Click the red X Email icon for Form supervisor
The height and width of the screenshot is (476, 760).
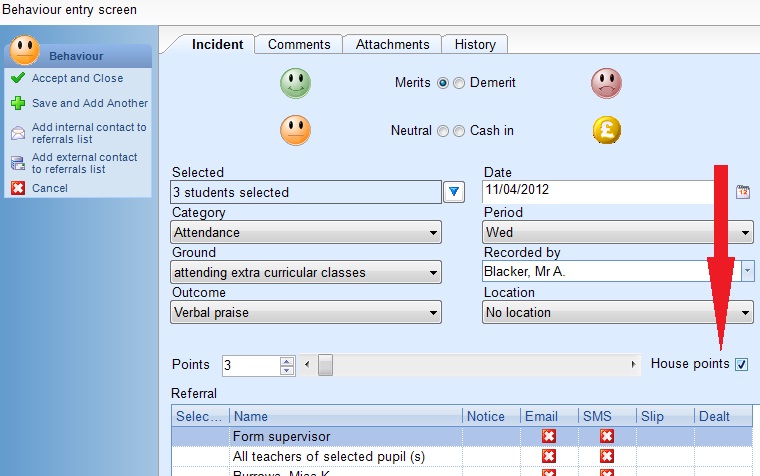tap(548, 437)
